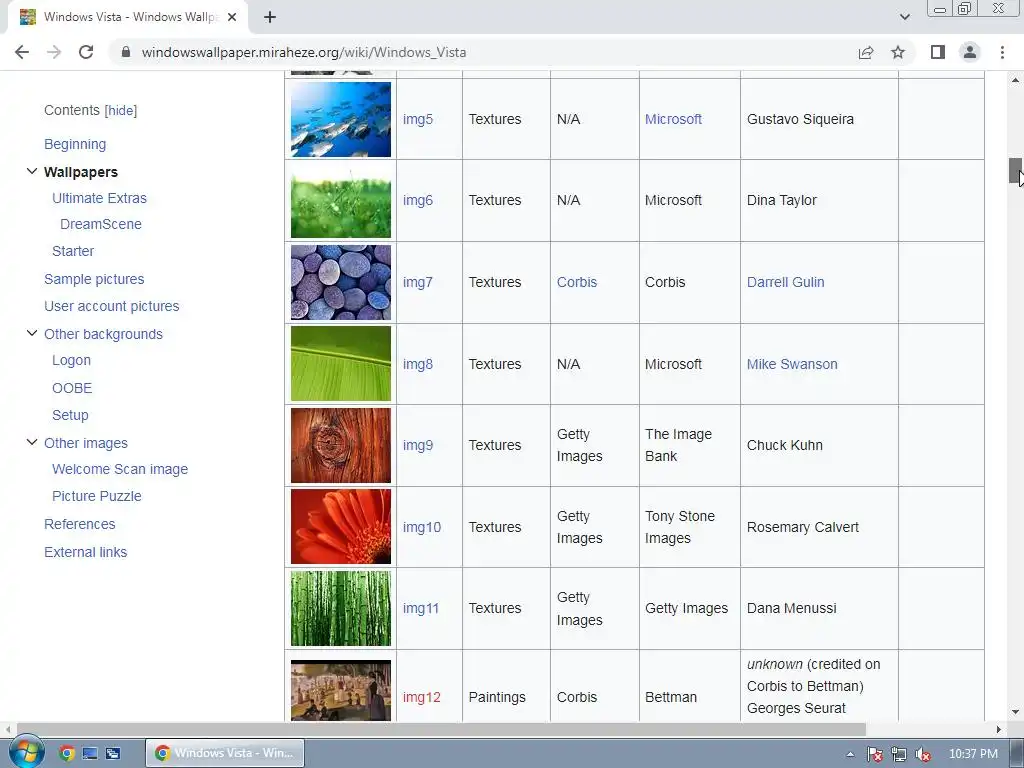Open Other images entry
This screenshot has height=768, width=1024.
click(x=86, y=443)
